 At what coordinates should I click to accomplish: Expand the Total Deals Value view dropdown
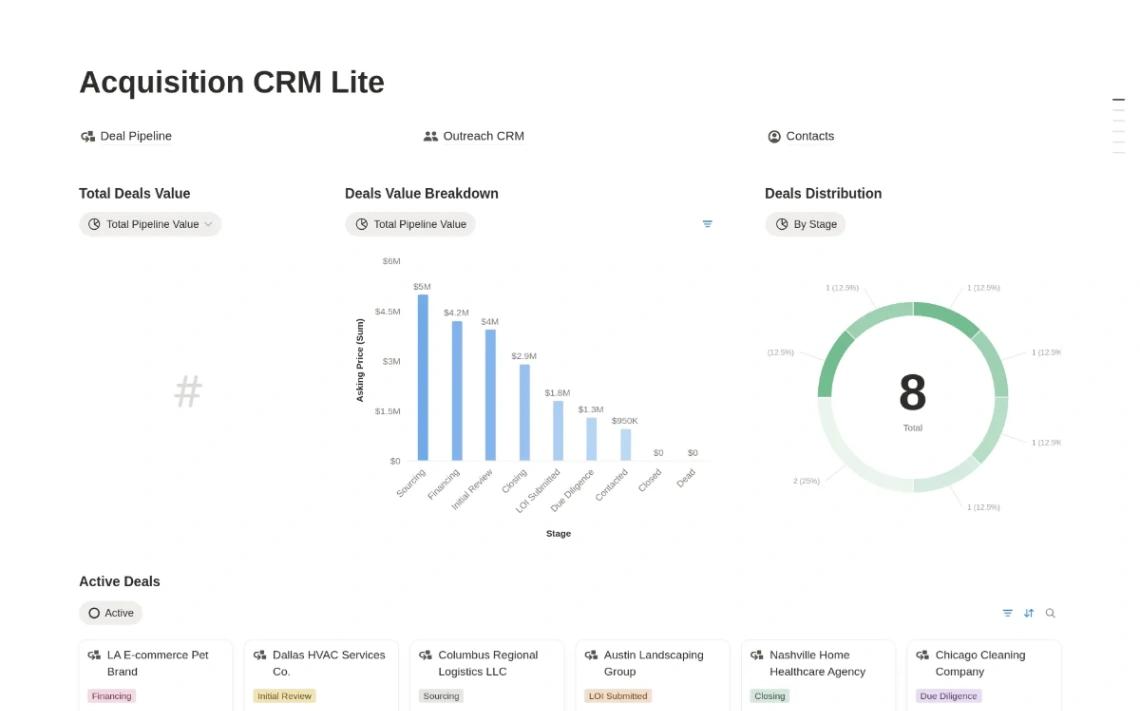[150, 224]
